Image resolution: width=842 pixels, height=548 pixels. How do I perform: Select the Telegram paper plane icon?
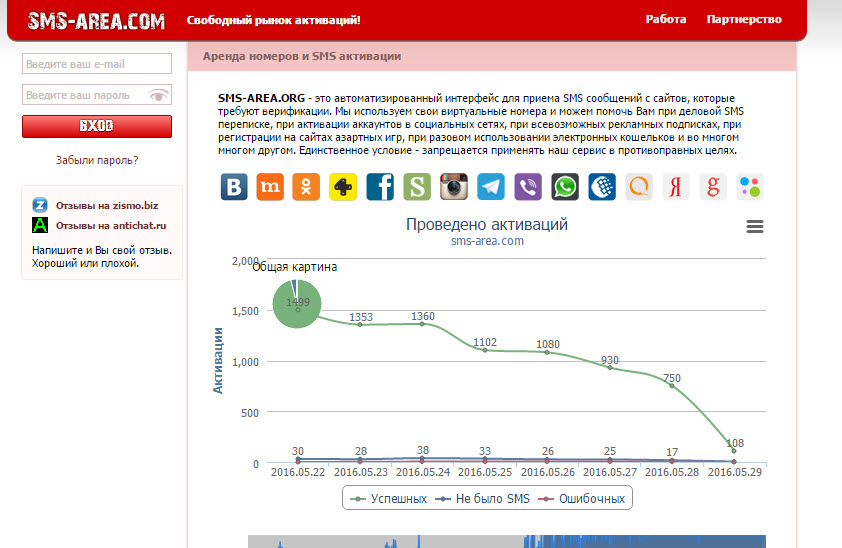click(491, 187)
